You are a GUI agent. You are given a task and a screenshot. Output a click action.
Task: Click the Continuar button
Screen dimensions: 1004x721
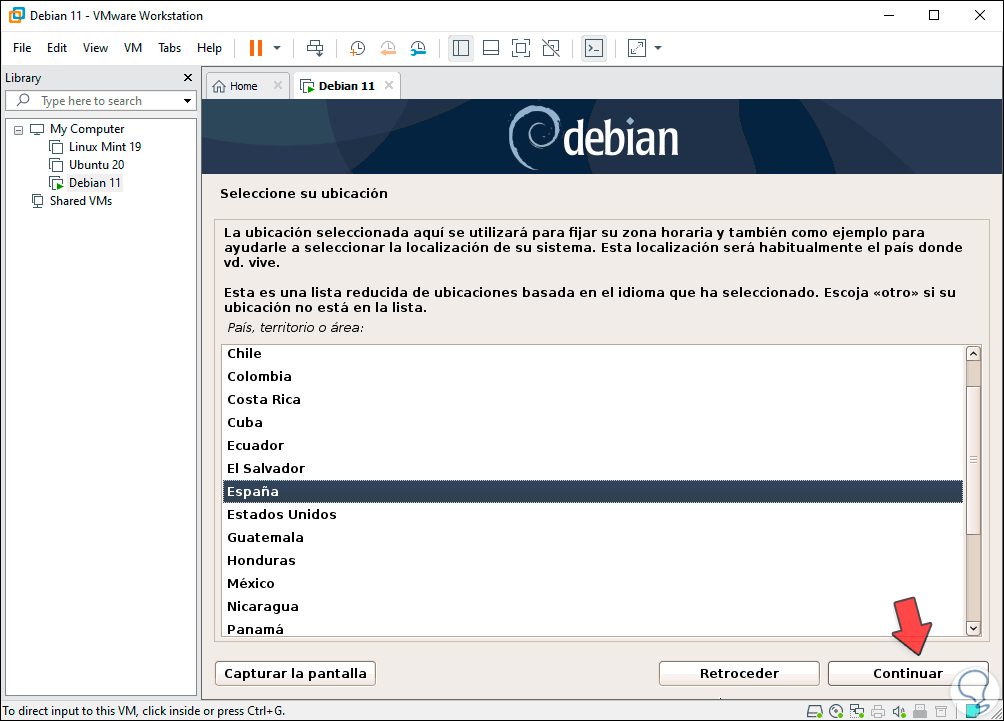click(x=908, y=674)
